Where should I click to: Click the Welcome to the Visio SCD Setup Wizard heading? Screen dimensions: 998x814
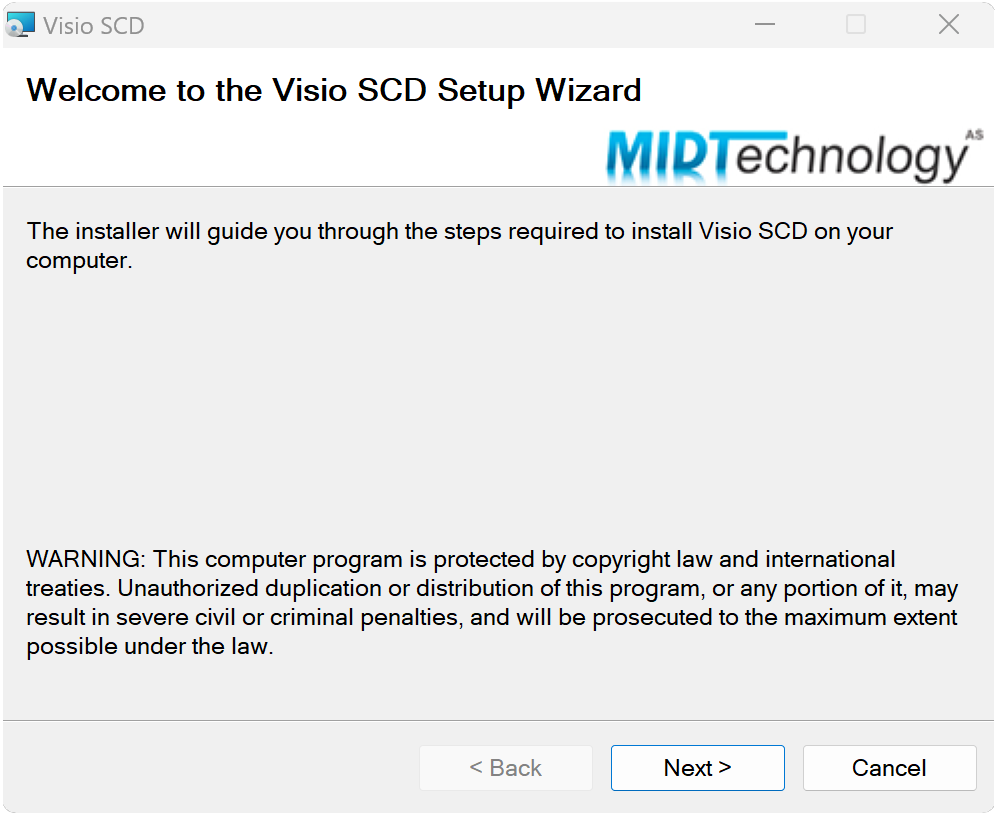point(334,90)
